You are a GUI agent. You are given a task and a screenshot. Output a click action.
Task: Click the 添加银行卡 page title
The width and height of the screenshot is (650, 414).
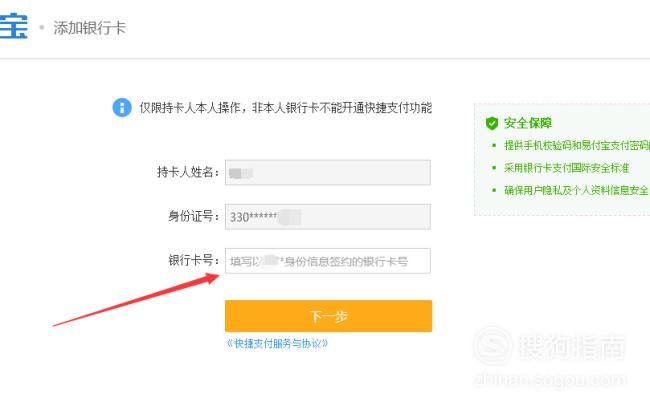pos(90,28)
